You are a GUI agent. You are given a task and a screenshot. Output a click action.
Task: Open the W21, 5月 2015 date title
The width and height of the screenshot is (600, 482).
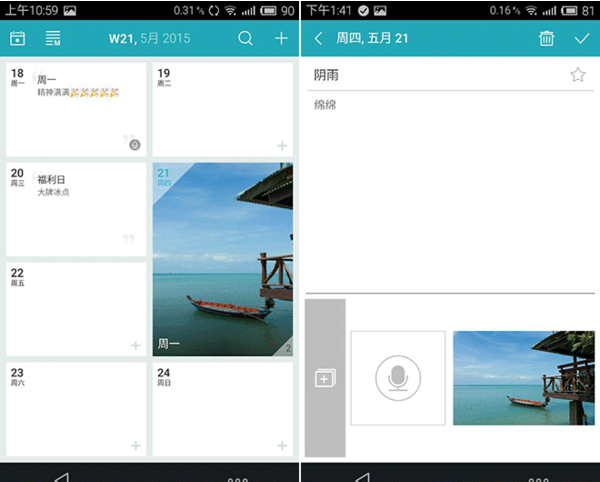coord(149,39)
